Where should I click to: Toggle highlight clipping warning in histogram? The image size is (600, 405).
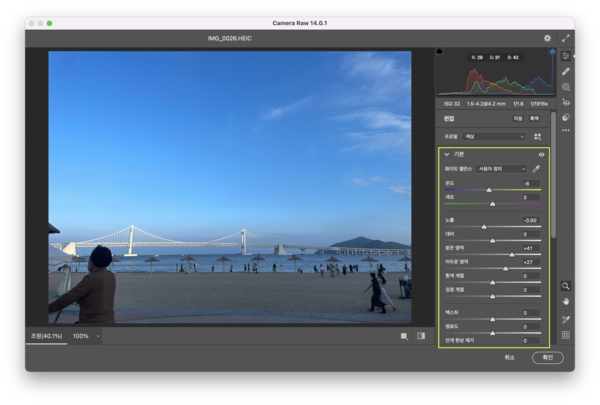pos(552,51)
